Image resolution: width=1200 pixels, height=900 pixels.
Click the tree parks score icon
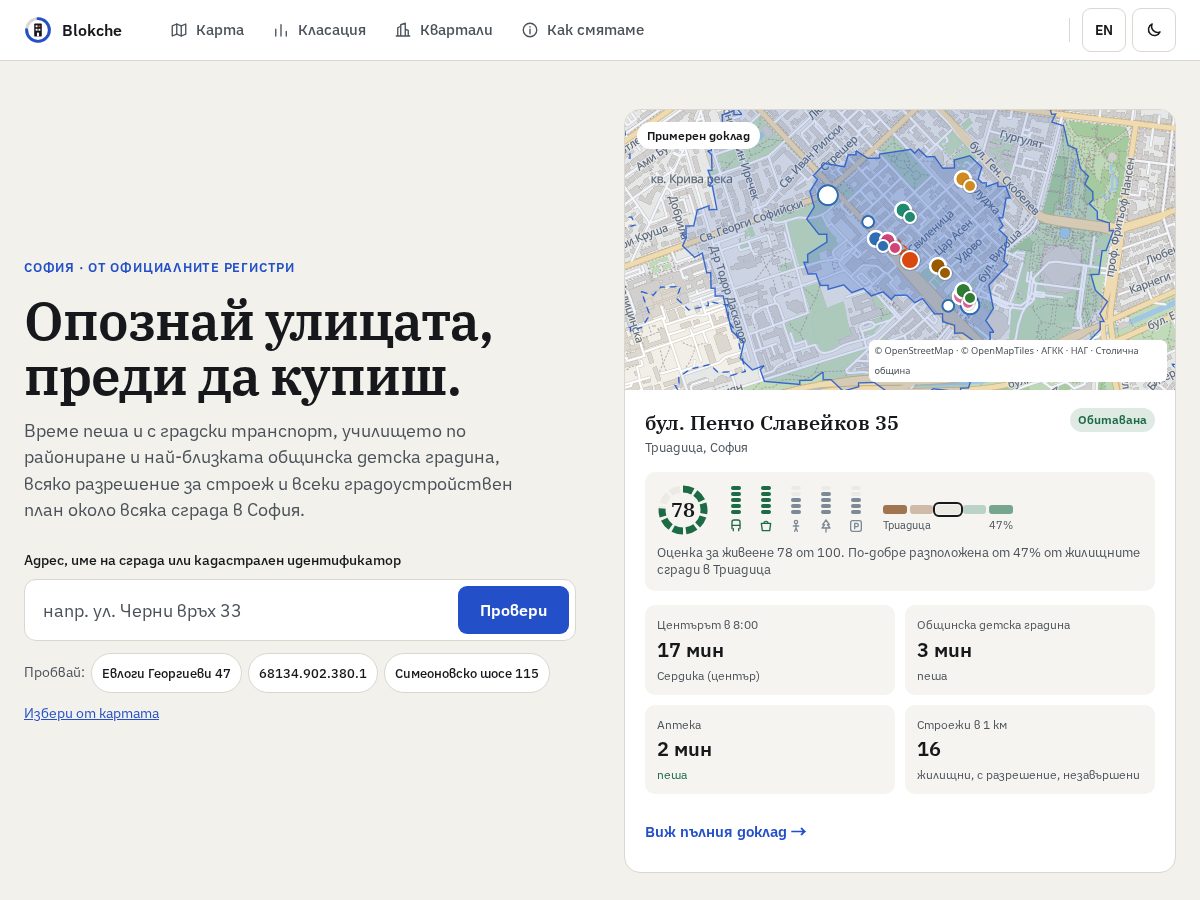tap(826, 525)
